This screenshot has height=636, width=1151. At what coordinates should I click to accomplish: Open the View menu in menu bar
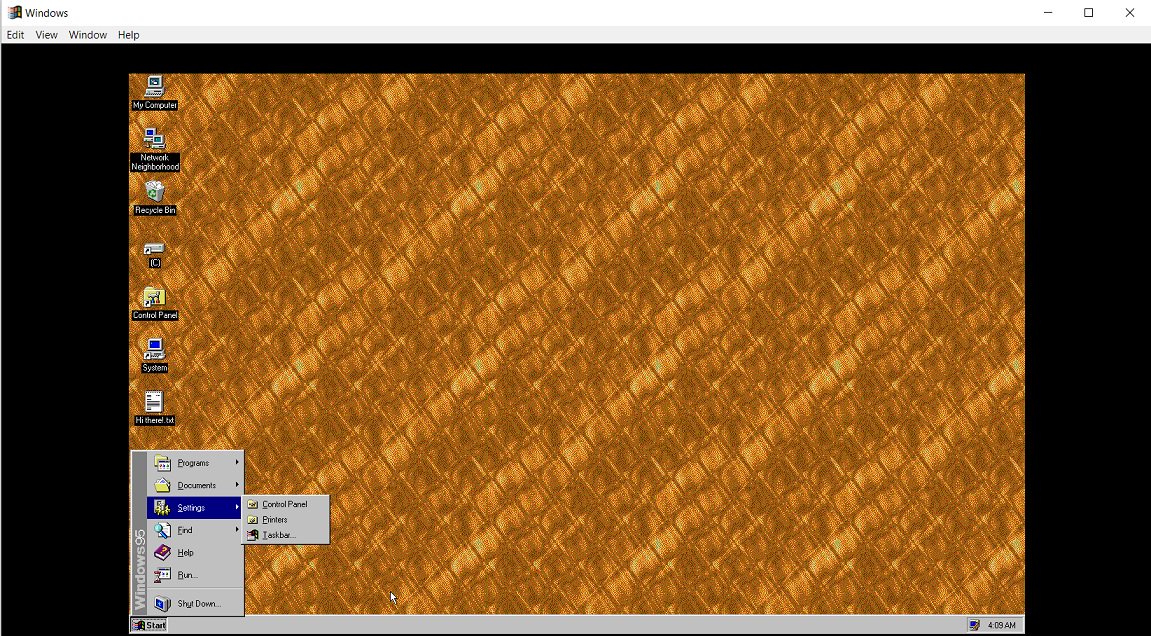click(46, 35)
